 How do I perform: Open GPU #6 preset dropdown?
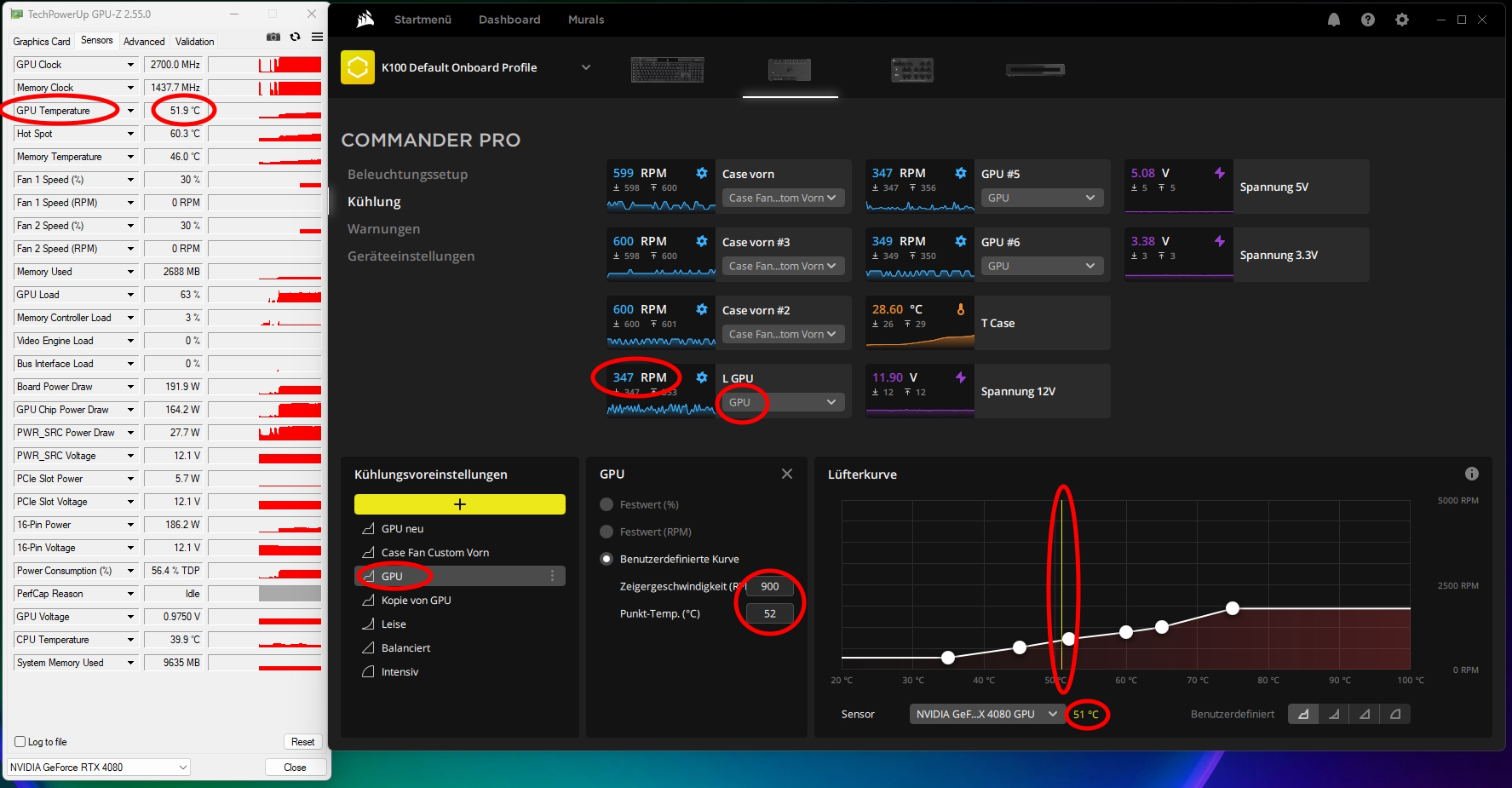[1043, 266]
